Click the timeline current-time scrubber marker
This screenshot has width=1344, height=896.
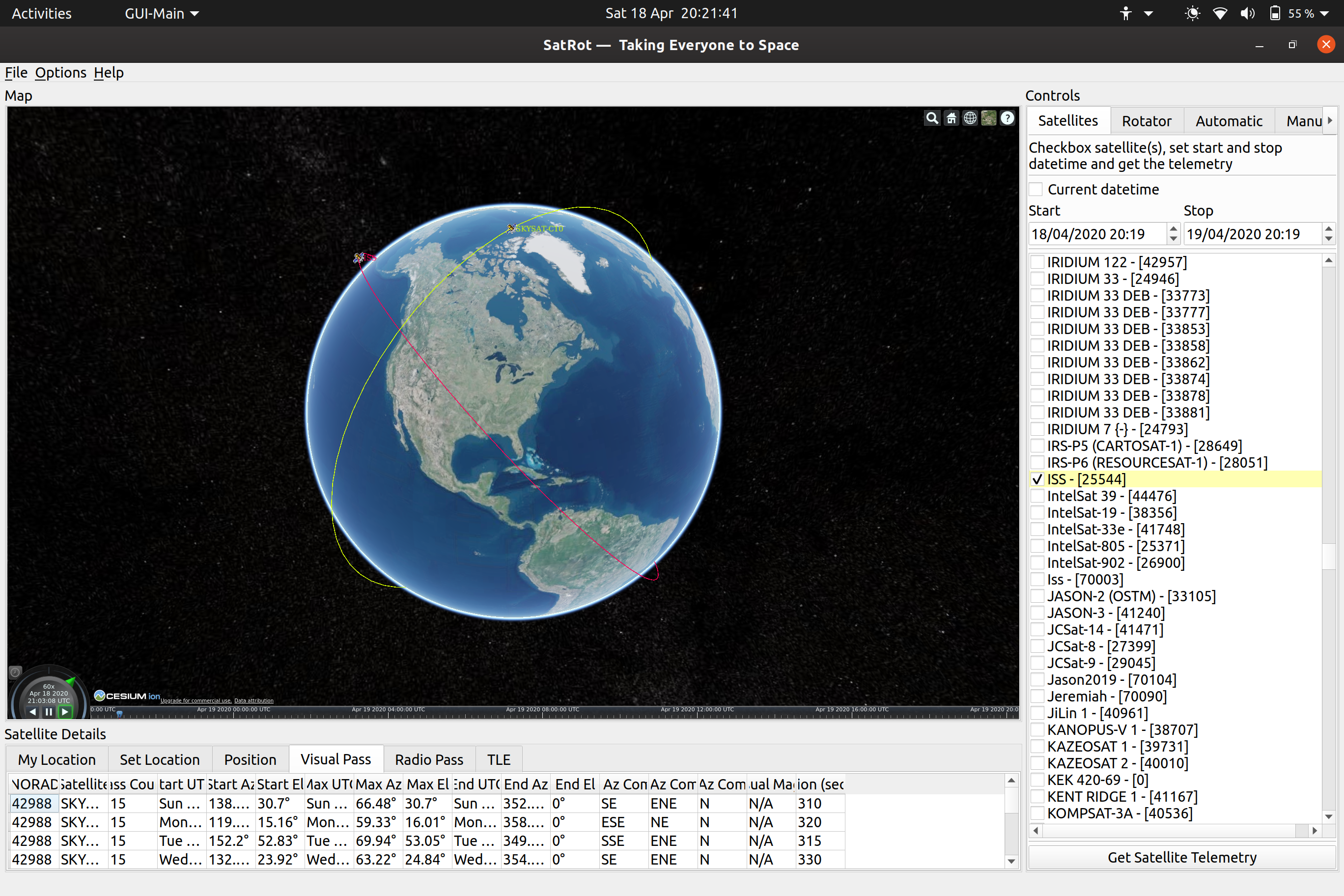tap(119, 714)
